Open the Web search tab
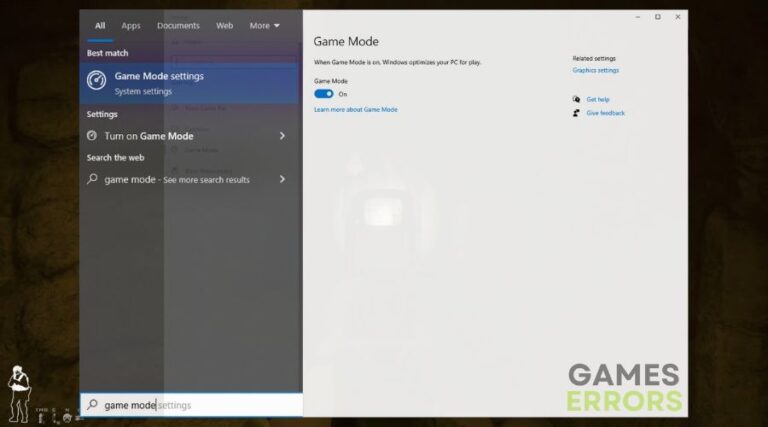This screenshot has height=427, width=768. pyautogui.click(x=225, y=25)
